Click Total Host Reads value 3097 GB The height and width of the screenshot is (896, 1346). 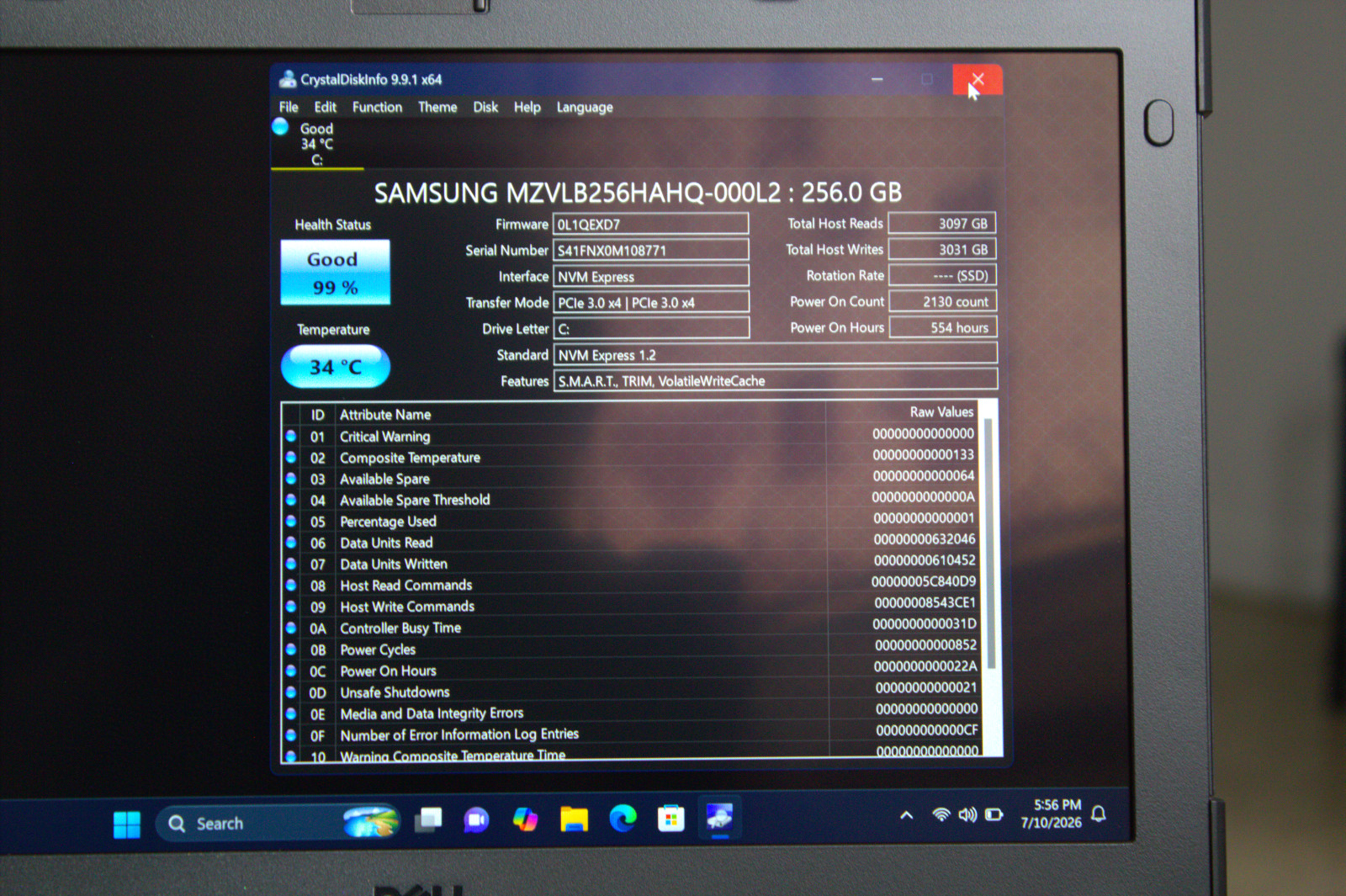click(942, 223)
